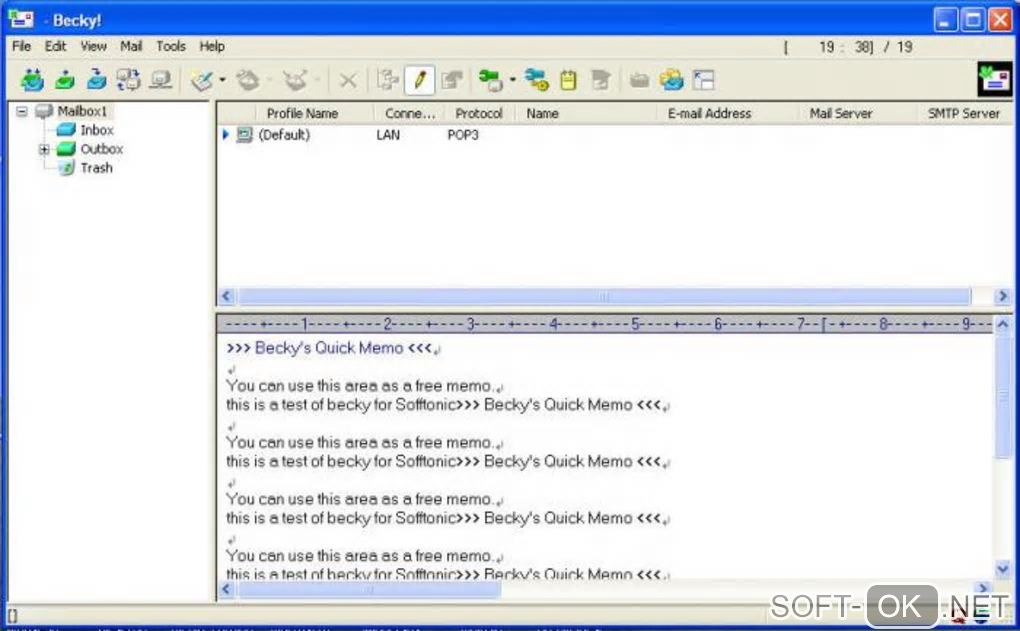
Task: Click the Conne... column header
Action: tap(410, 113)
